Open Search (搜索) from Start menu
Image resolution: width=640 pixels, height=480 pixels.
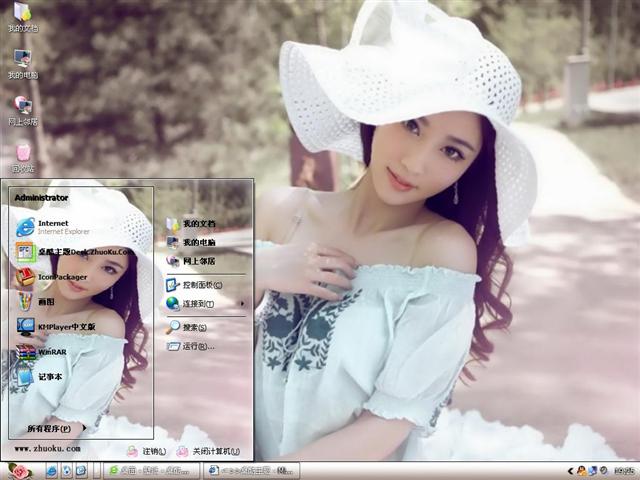tap(186, 327)
